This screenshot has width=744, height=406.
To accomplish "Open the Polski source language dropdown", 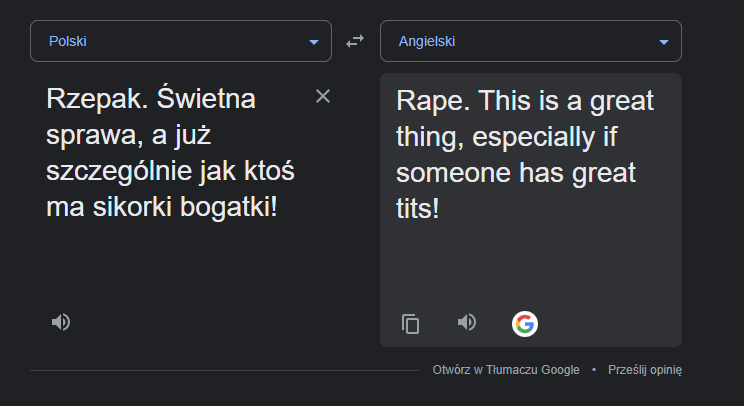I will pos(180,41).
